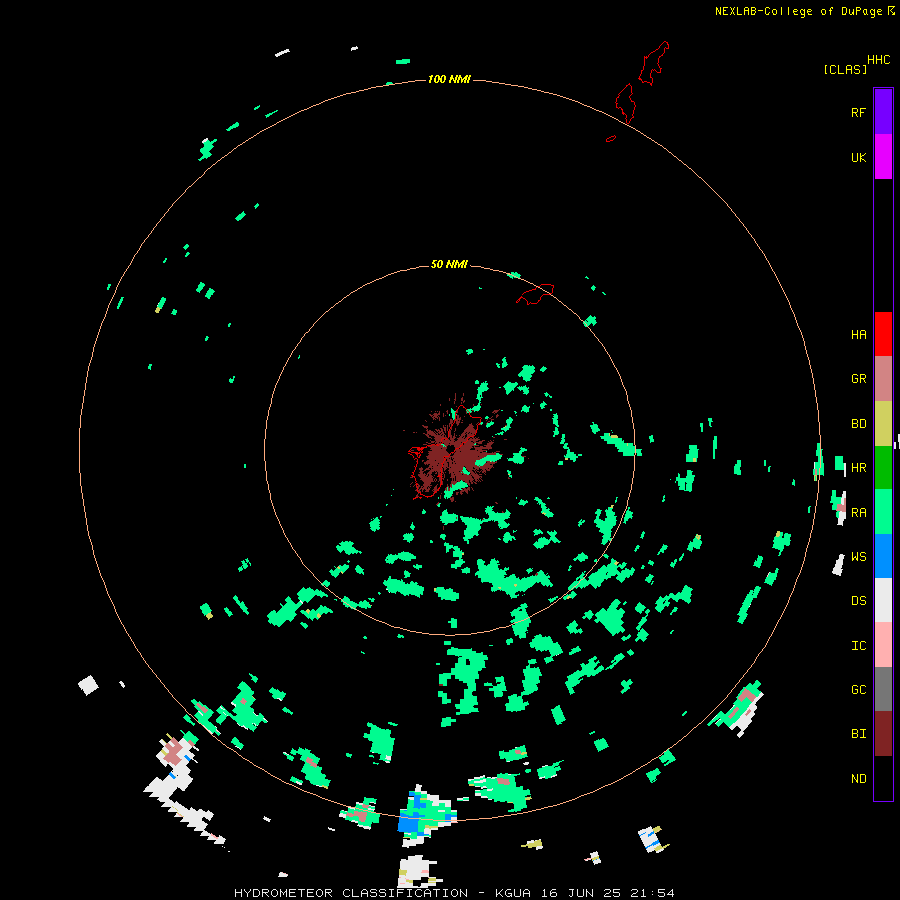Click the DS legend label

pyautogui.click(x=858, y=600)
